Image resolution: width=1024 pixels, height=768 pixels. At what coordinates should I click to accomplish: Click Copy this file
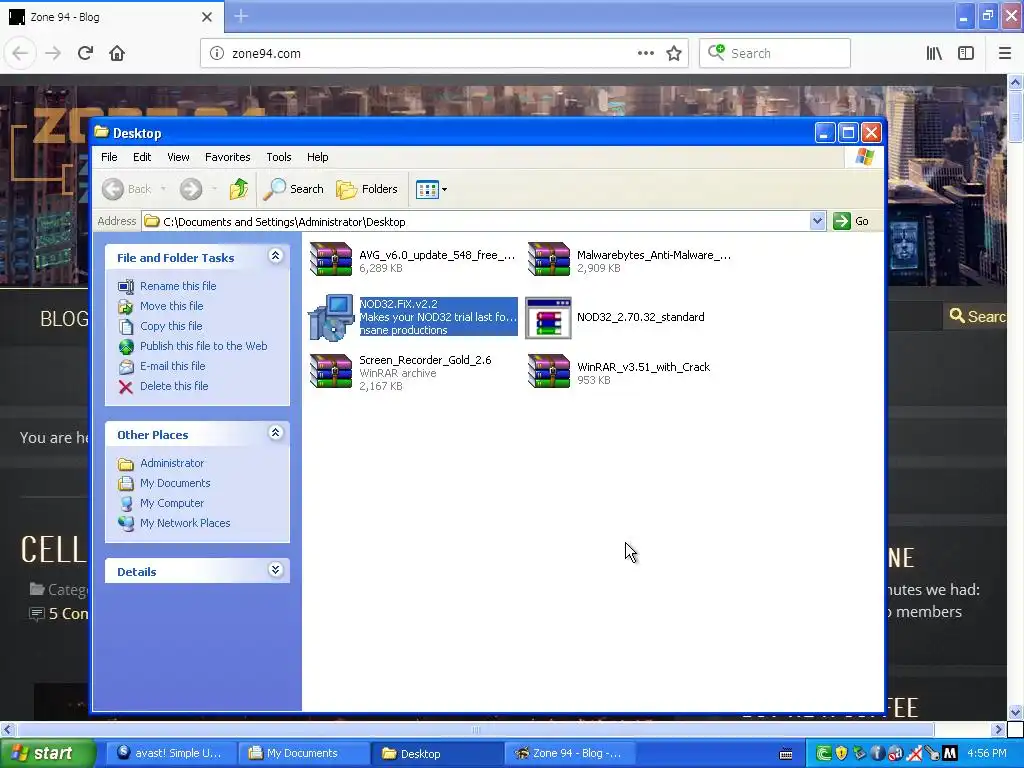point(171,326)
